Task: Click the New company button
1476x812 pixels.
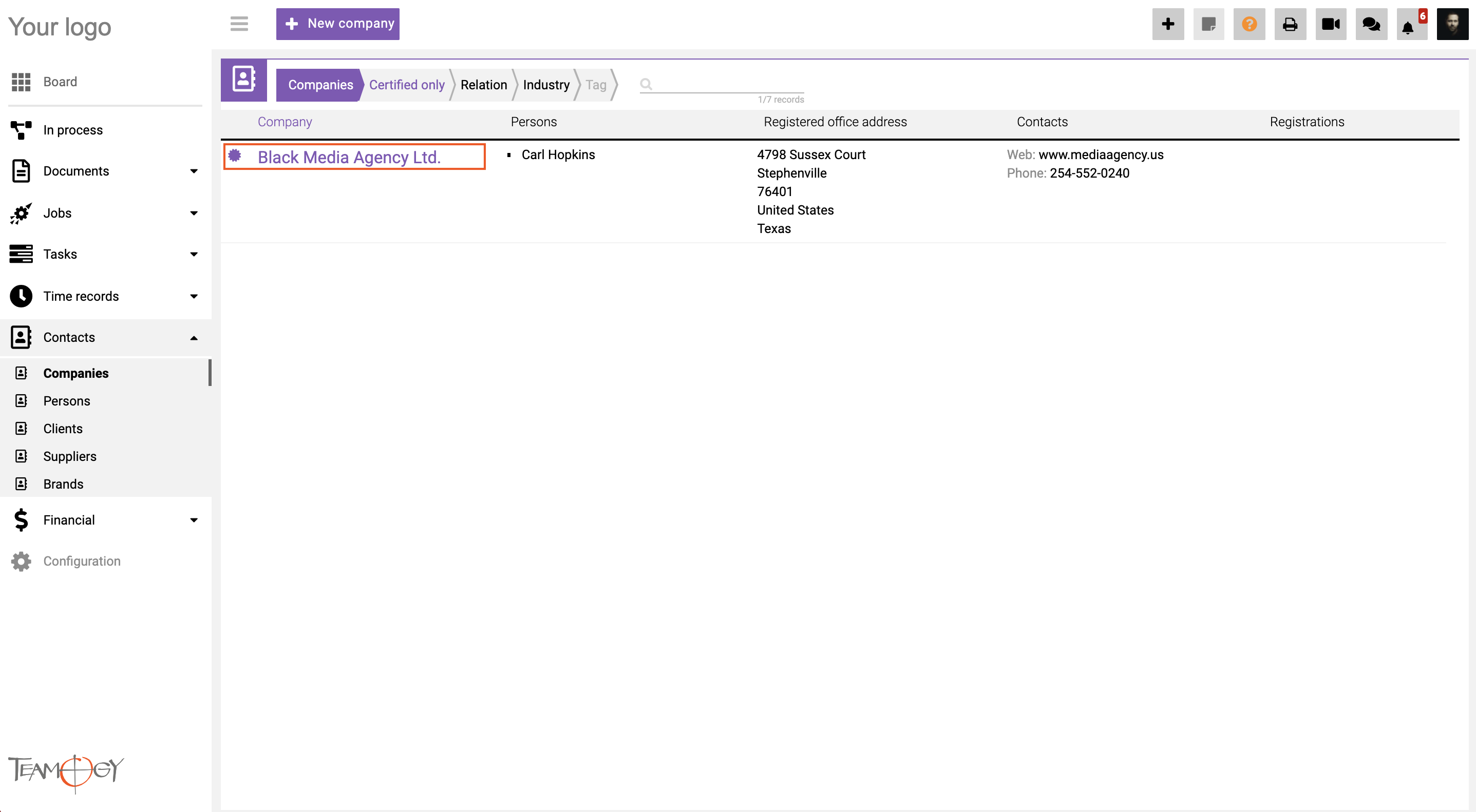Action: click(x=337, y=24)
